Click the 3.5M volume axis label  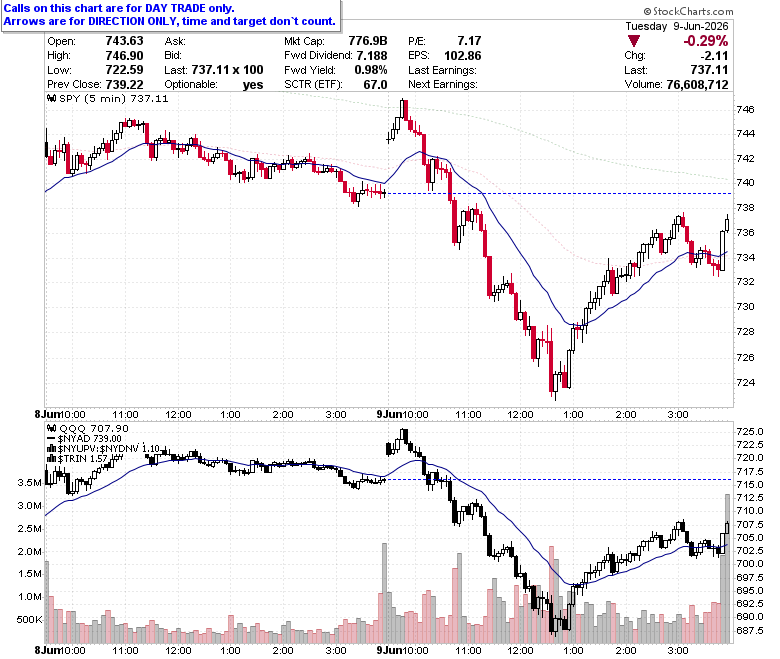click(x=29, y=482)
